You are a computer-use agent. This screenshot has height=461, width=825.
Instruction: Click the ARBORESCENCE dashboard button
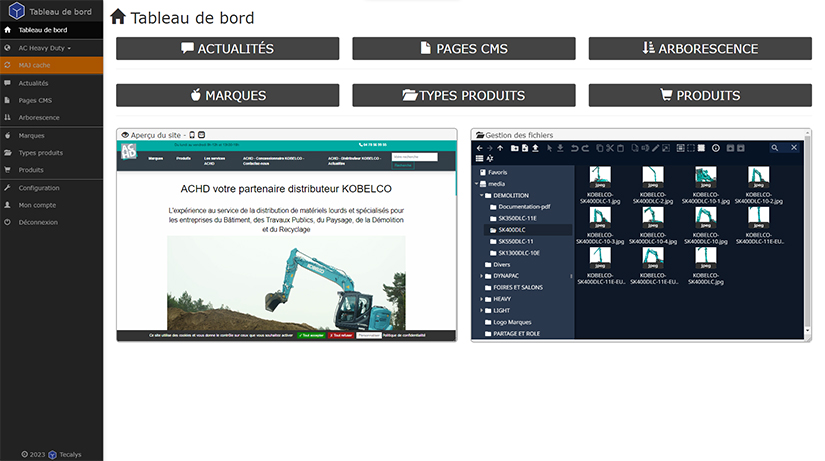pos(700,48)
